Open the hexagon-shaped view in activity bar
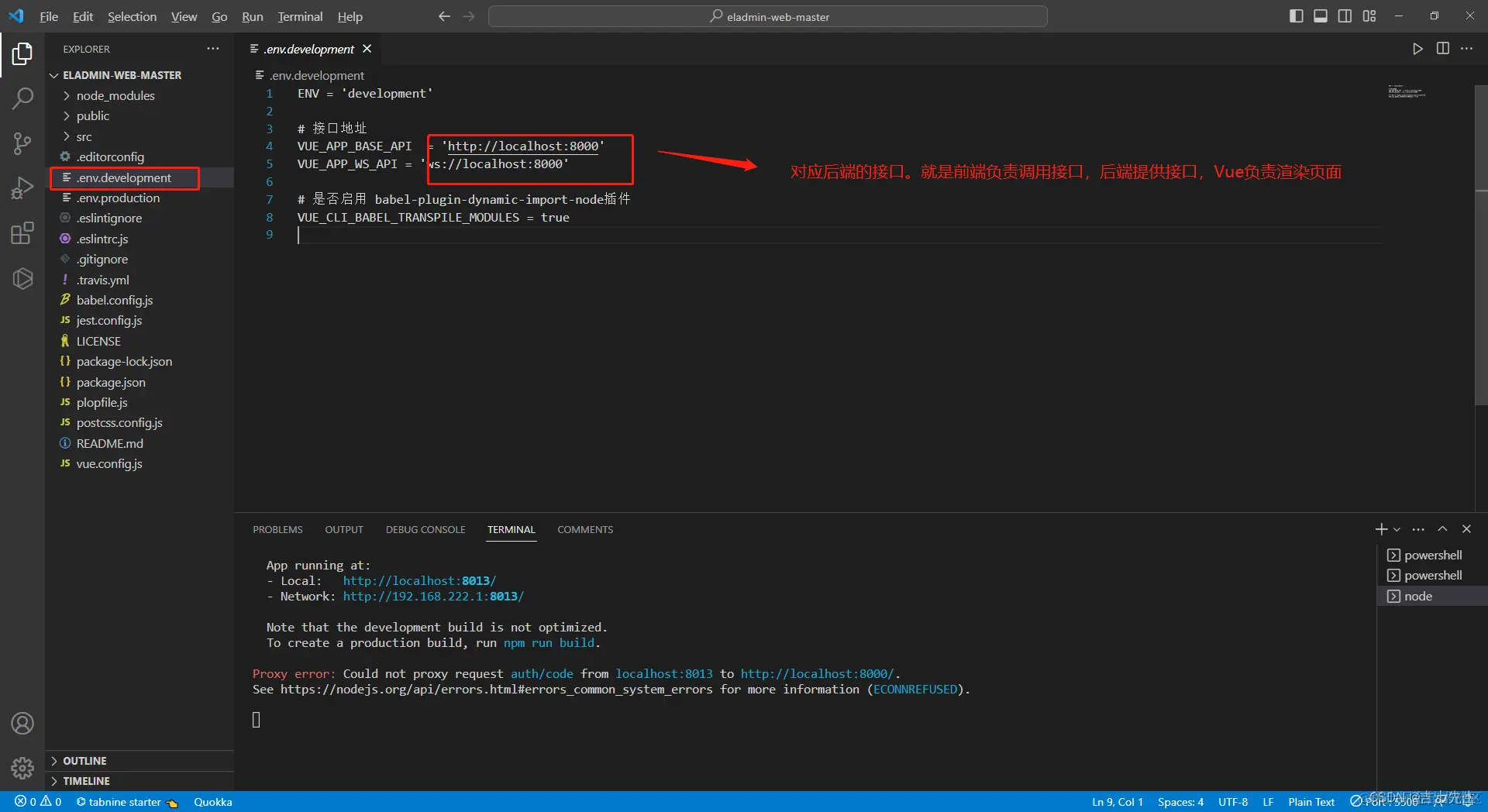 [x=22, y=278]
